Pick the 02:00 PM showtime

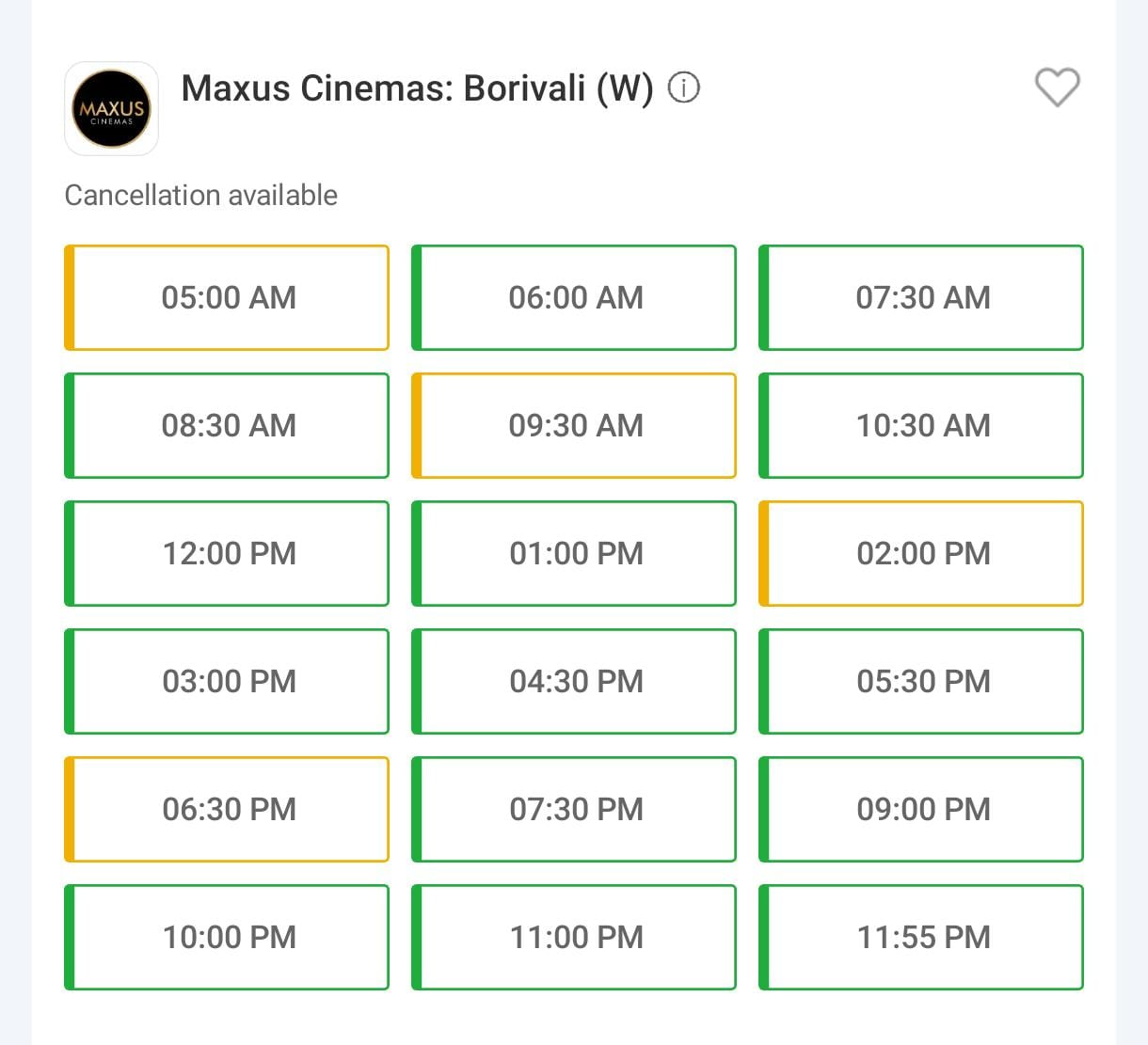pos(922,554)
